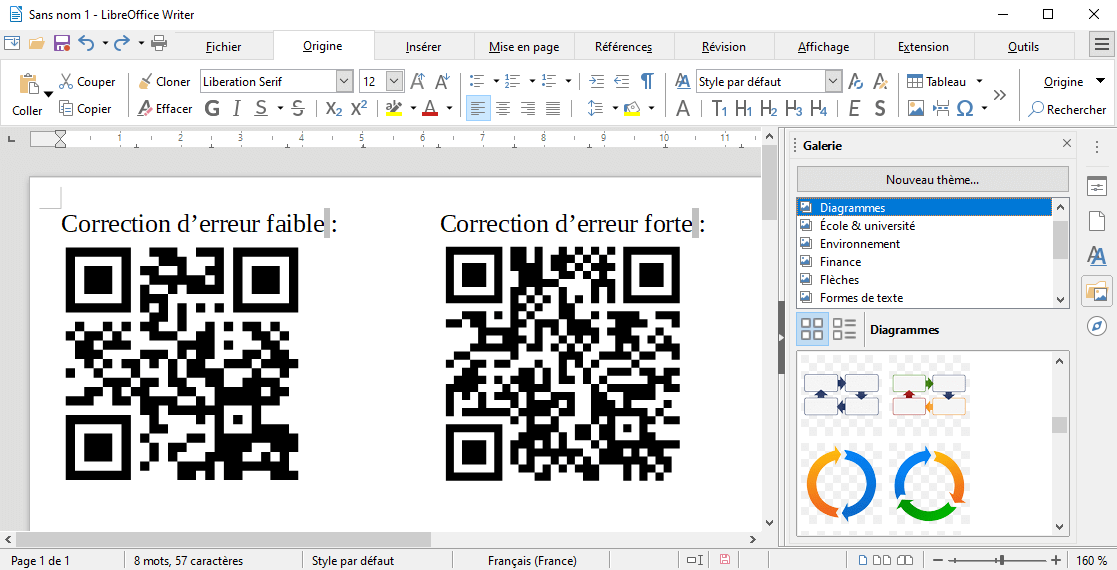
Task: Decrease font size with the shrink A icon
Action: [x=442, y=81]
